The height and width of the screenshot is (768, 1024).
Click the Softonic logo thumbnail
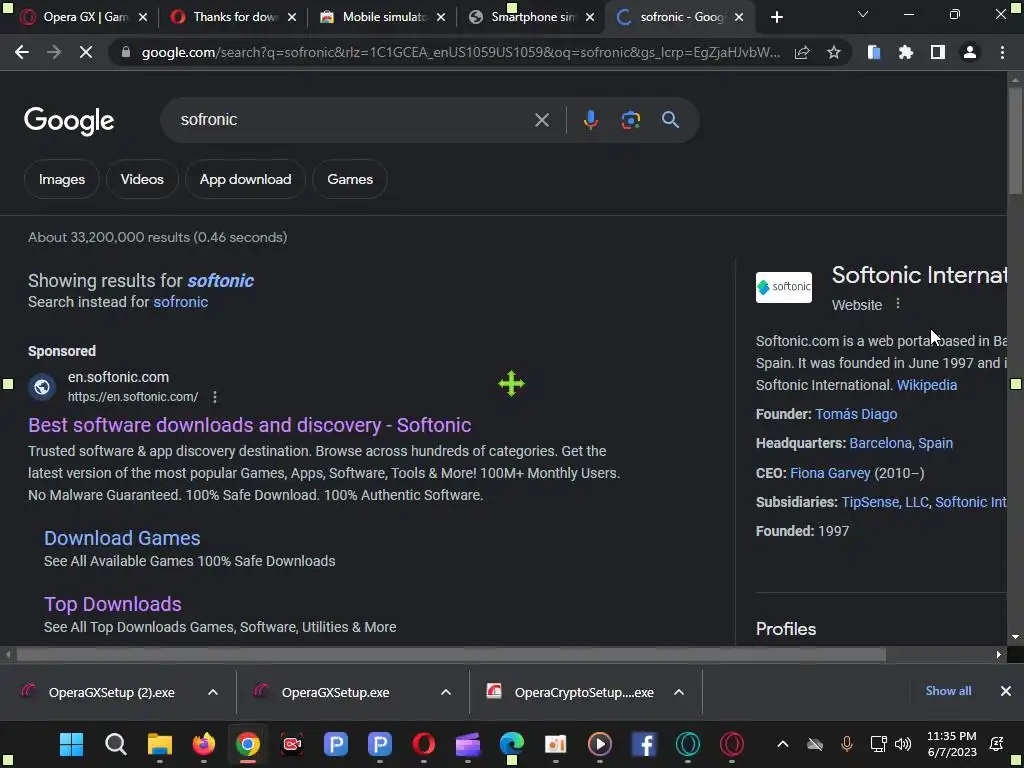click(784, 287)
